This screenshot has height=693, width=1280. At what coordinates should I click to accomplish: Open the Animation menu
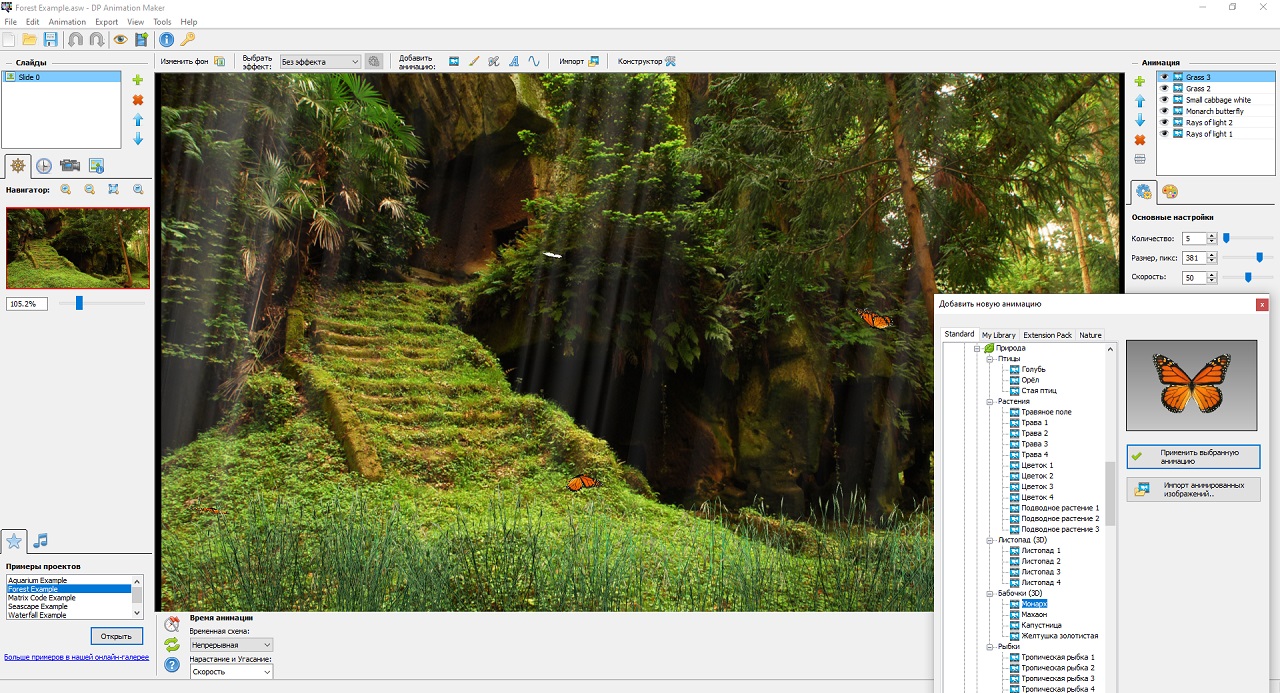coord(67,22)
